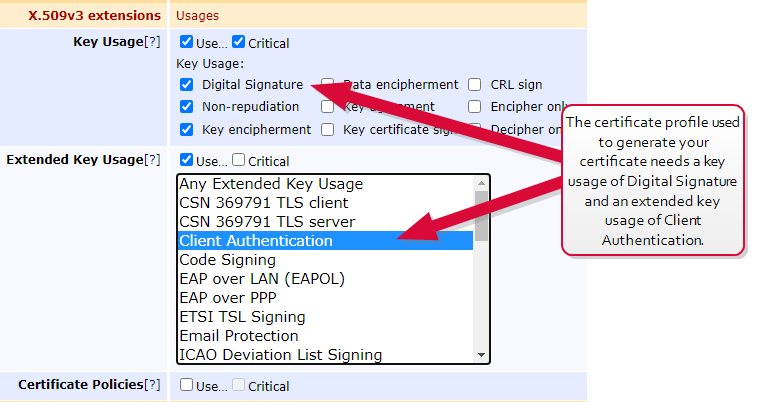Uncheck the Key encipherment checkbox

tap(187, 129)
